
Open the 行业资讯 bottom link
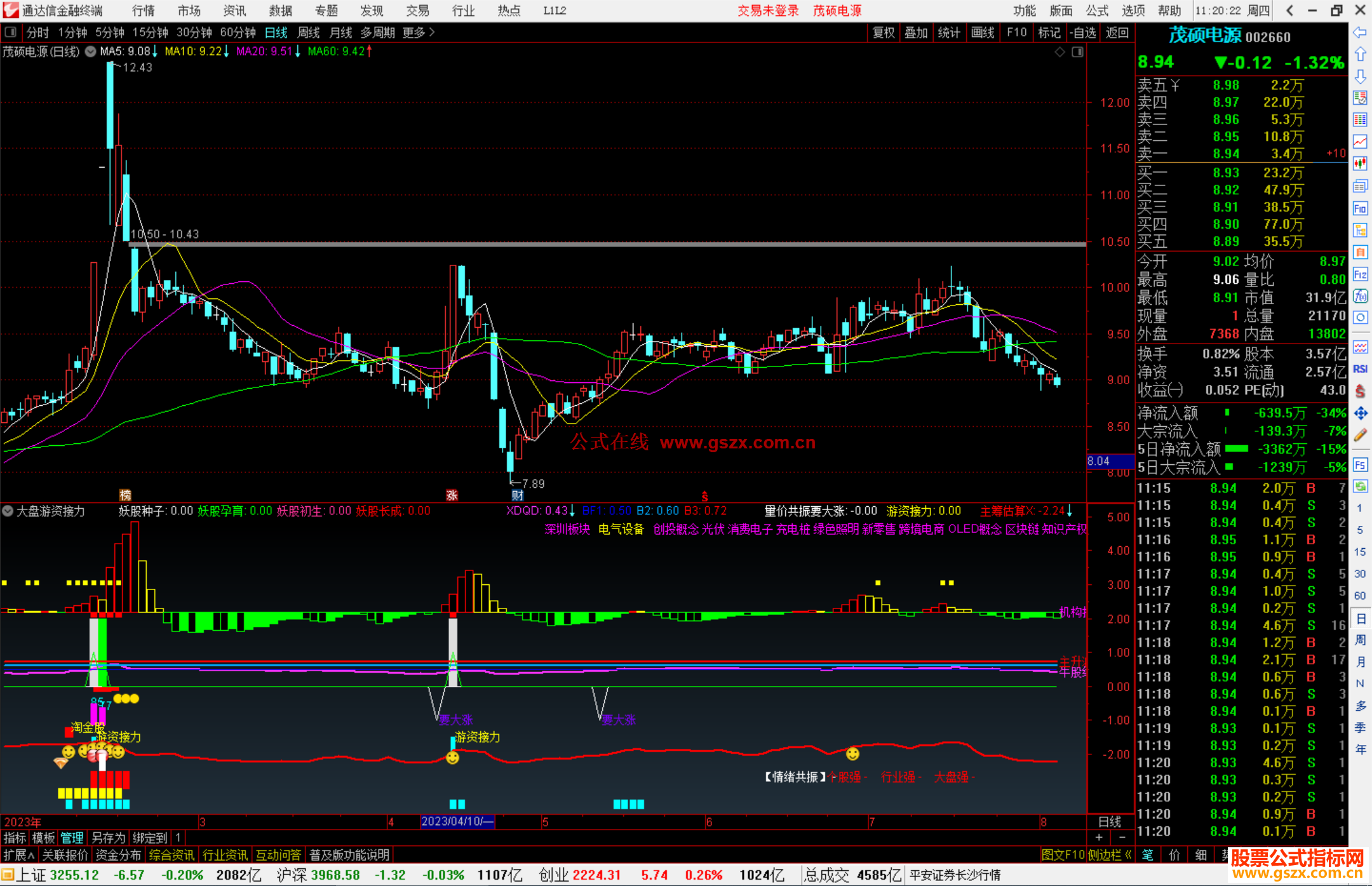tap(225, 855)
